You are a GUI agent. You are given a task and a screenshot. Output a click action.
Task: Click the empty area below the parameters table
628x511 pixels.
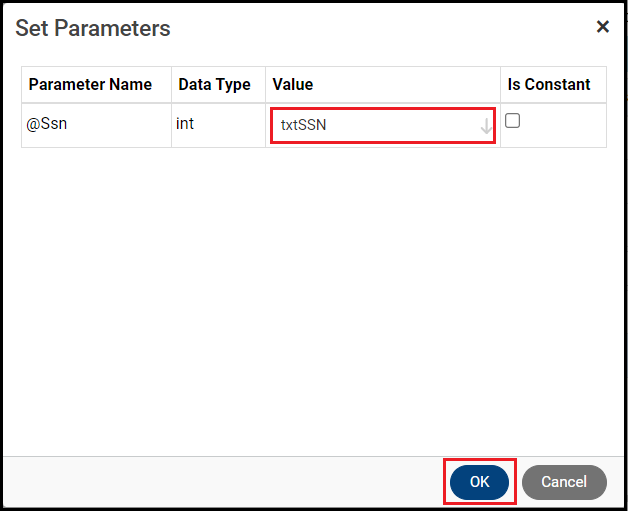314,300
